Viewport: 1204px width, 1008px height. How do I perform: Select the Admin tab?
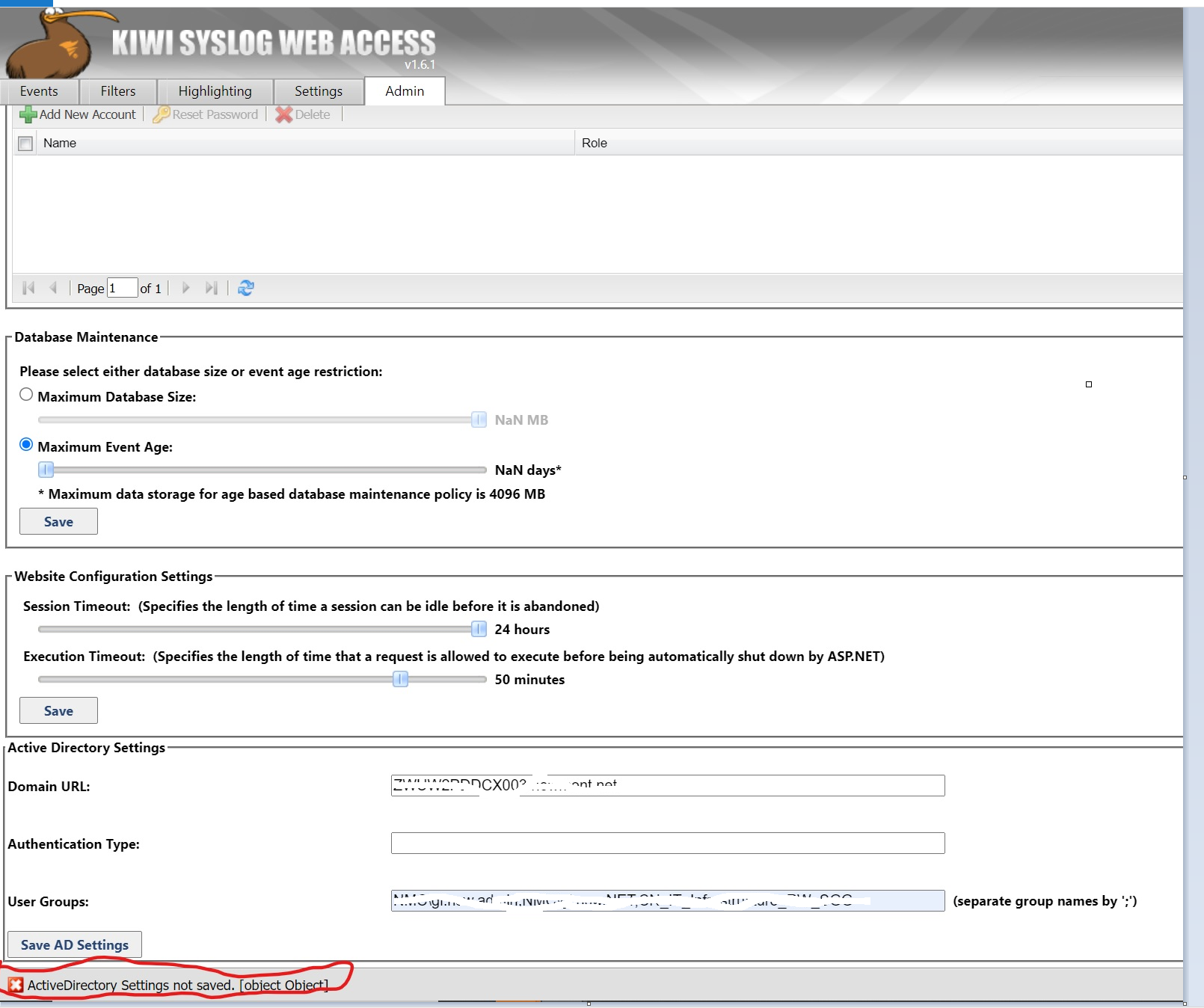pos(405,91)
